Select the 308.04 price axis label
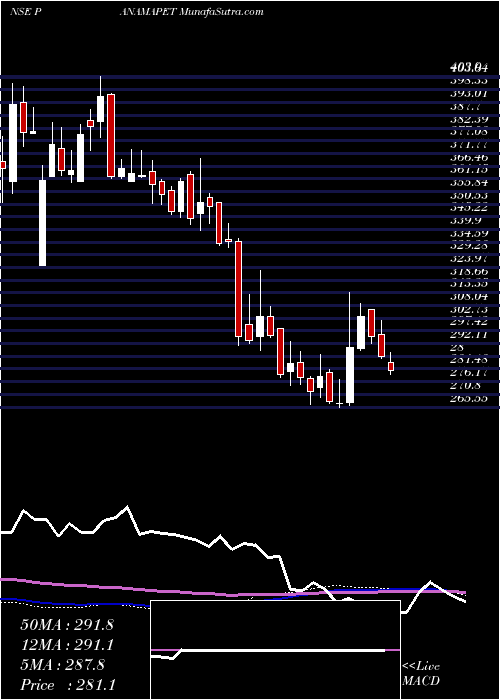The width and height of the screenshot is (500, 700). click(x=469, y=296)
